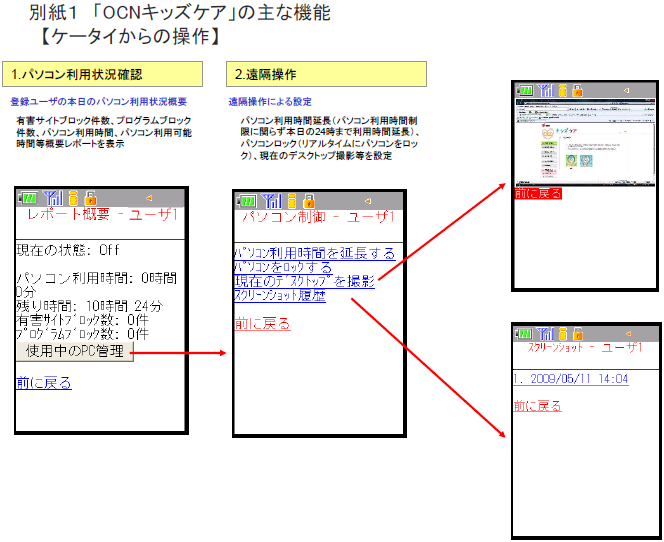Image resolution: width=664 pixels, height=542 pixels.
Task: Click パソコン利用時間: 0時間 text
Action: 97,278
